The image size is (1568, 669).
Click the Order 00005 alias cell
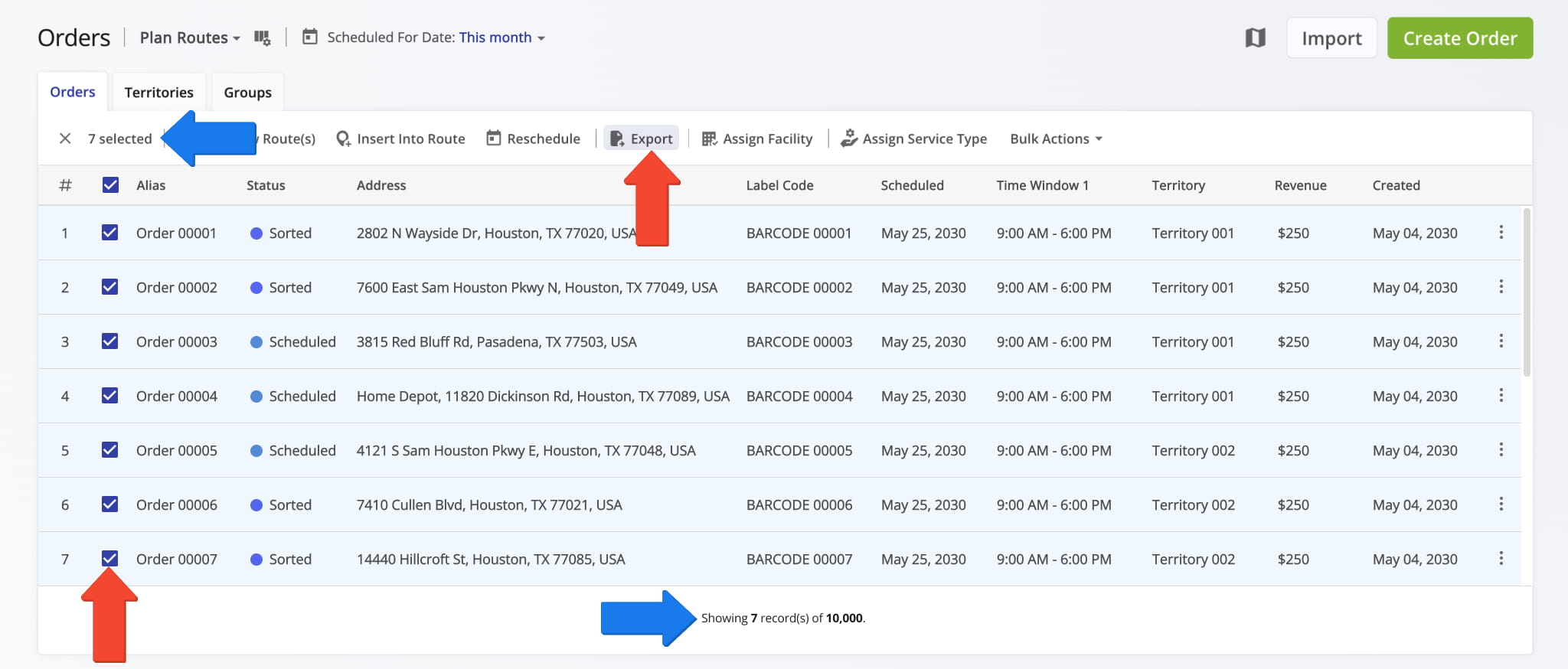[x=177, y=450]
